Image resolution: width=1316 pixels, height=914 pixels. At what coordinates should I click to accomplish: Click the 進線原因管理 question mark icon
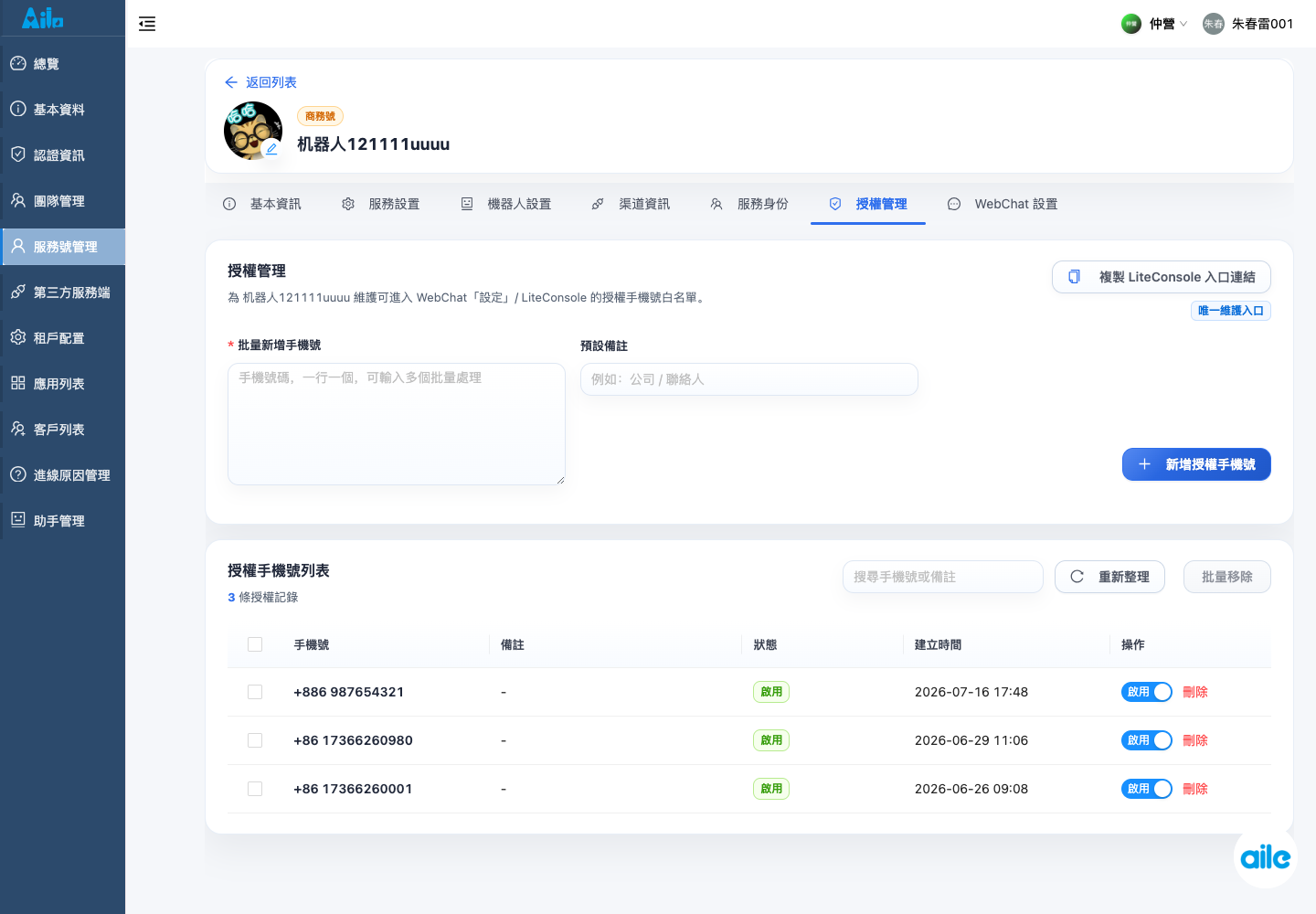pyautogui.click(x=18, y=474)
